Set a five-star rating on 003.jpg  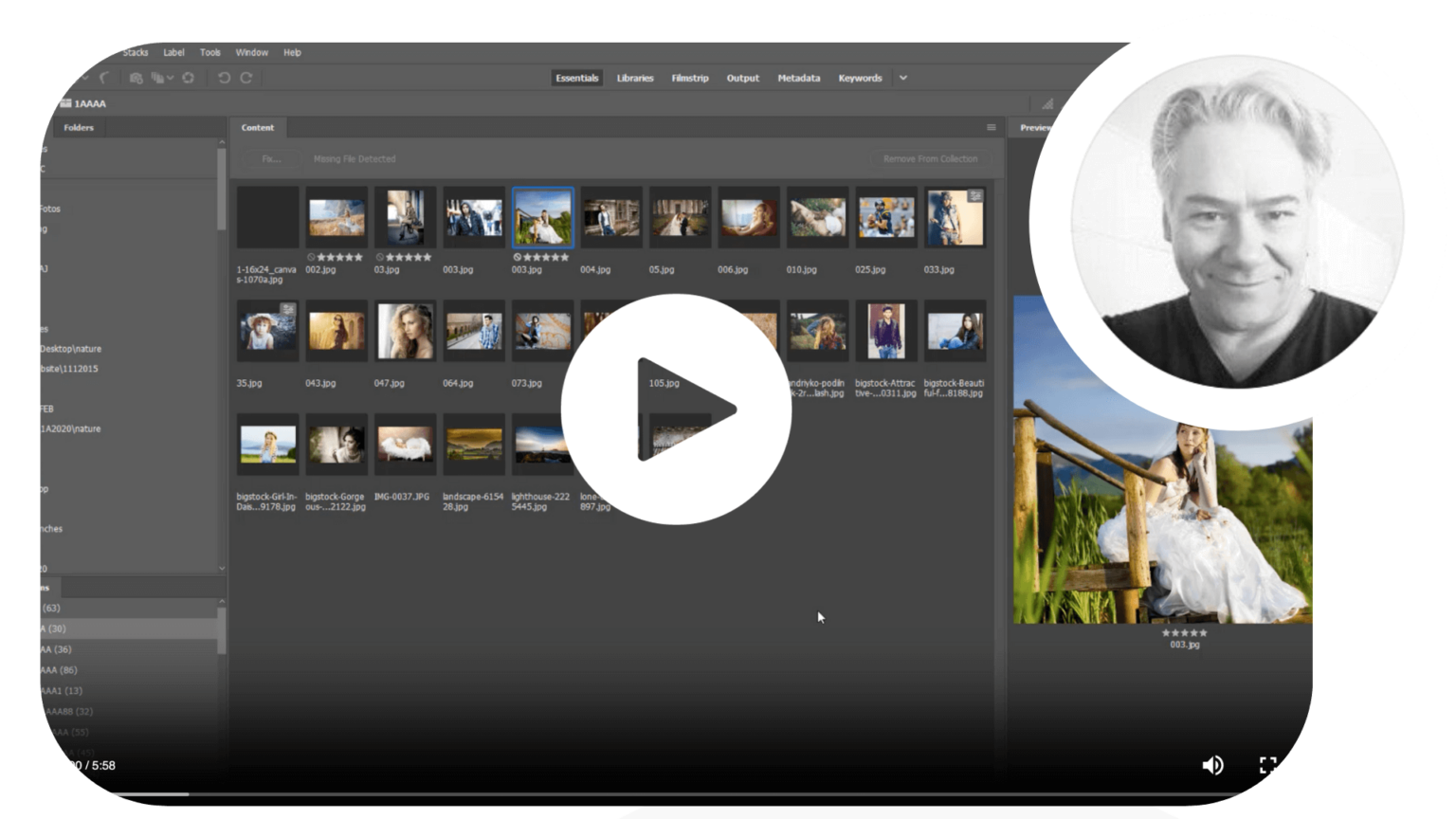pyautogui.click(x=566, y=257)
